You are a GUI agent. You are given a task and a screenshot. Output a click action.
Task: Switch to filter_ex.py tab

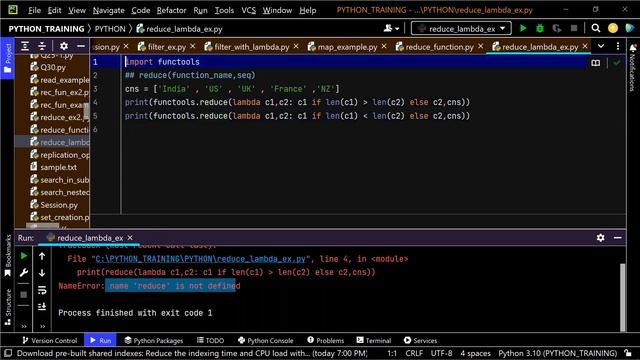167,47
